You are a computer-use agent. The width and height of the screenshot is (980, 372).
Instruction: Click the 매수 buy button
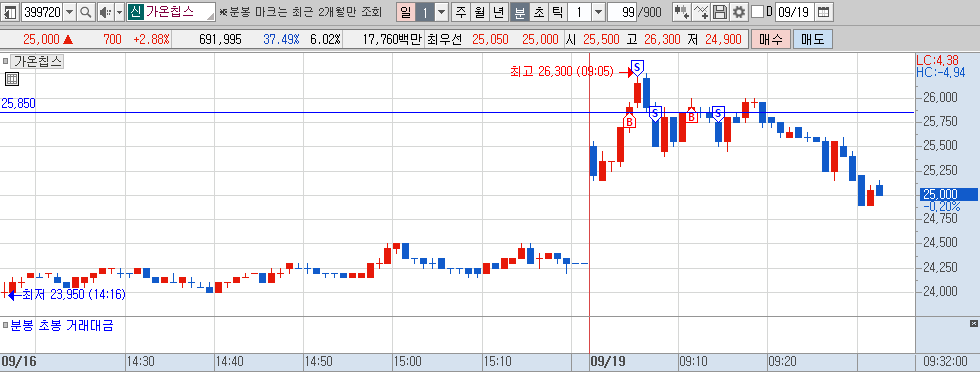[x=771, y=39]
